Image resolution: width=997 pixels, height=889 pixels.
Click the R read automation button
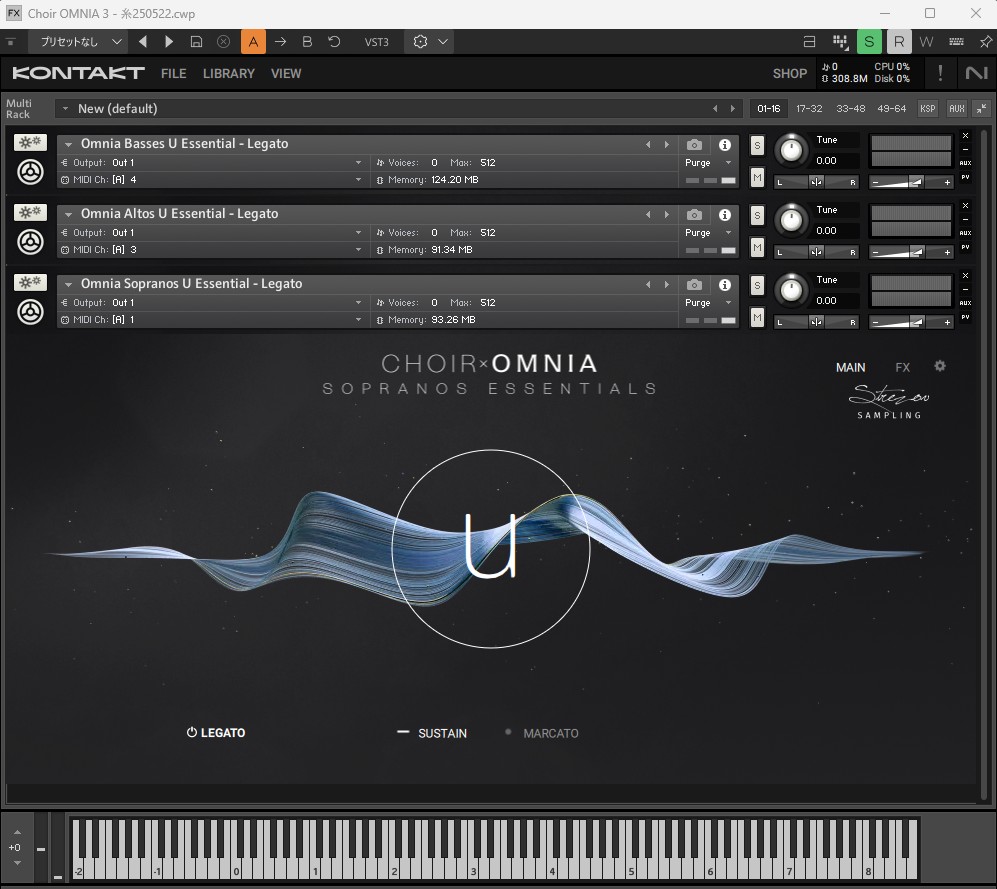[898, 42]
